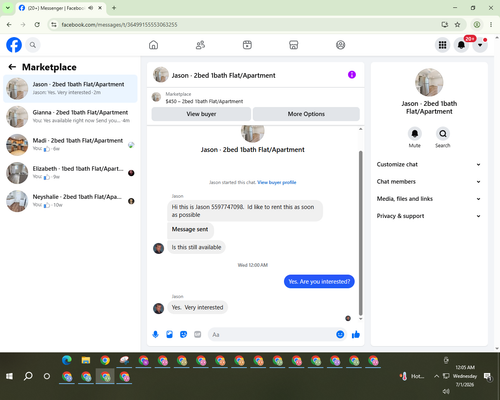
Task: Open account dropdown arrow at top right
Action: coord(480,45)
